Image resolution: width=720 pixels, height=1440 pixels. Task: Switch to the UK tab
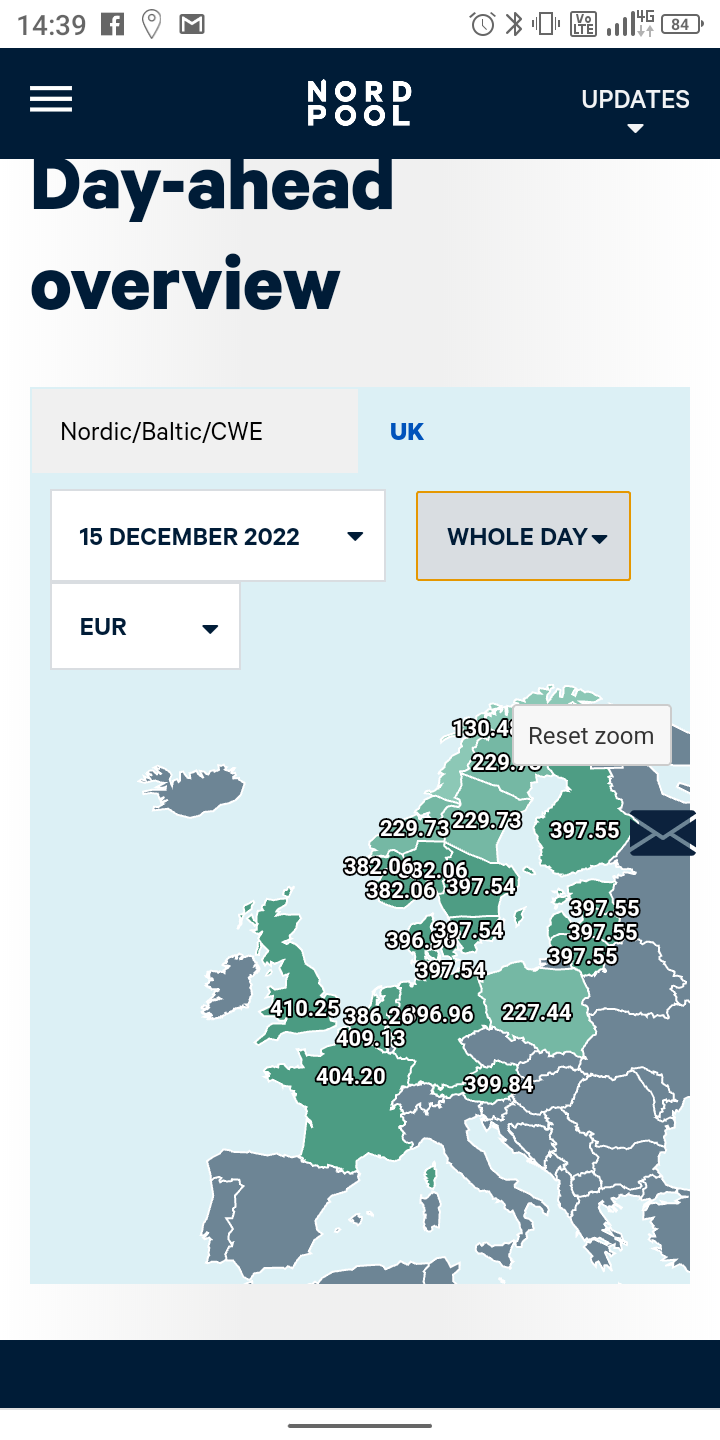click(x=407, y=431)
